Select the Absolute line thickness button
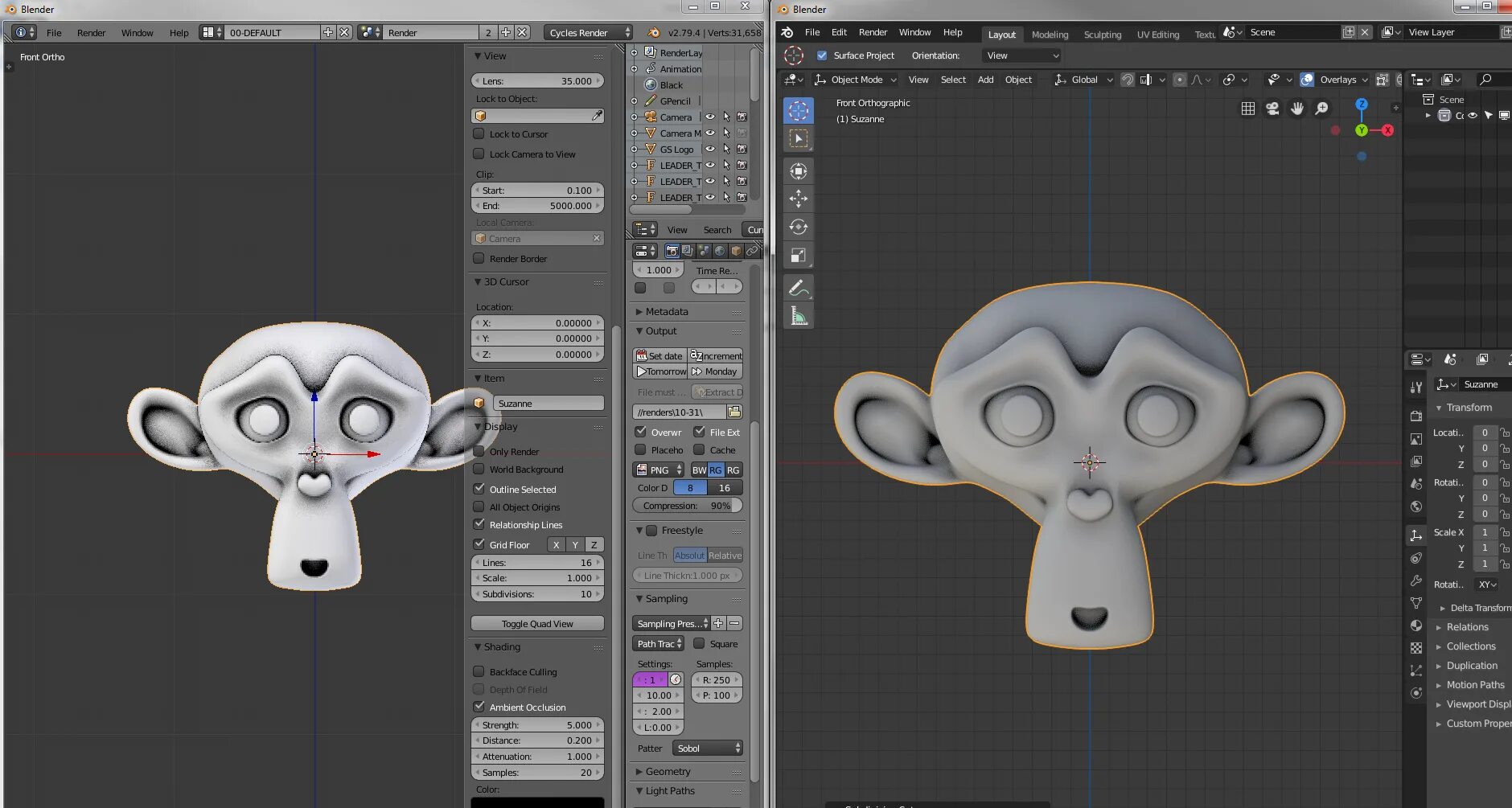This screenshot has height=808, width=1512. [689, 556]
